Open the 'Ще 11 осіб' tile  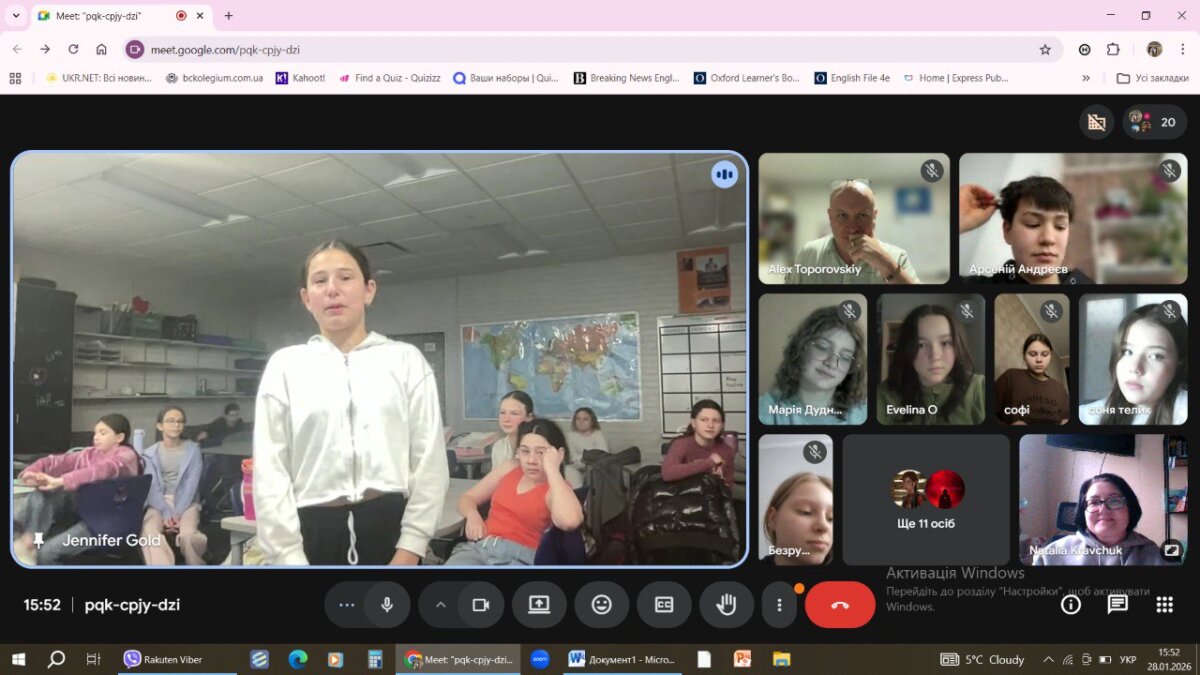(925, 500)
